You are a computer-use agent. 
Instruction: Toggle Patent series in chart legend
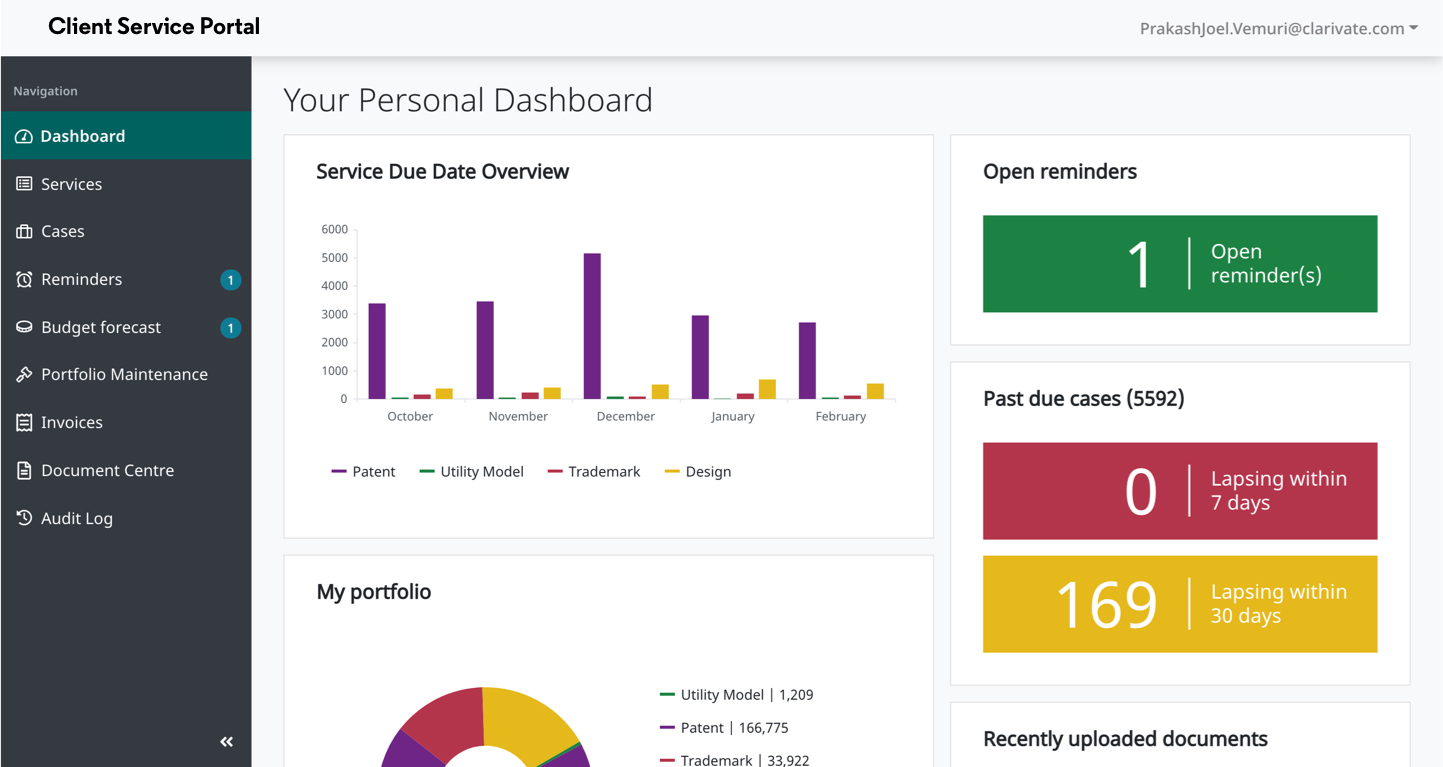364,472
